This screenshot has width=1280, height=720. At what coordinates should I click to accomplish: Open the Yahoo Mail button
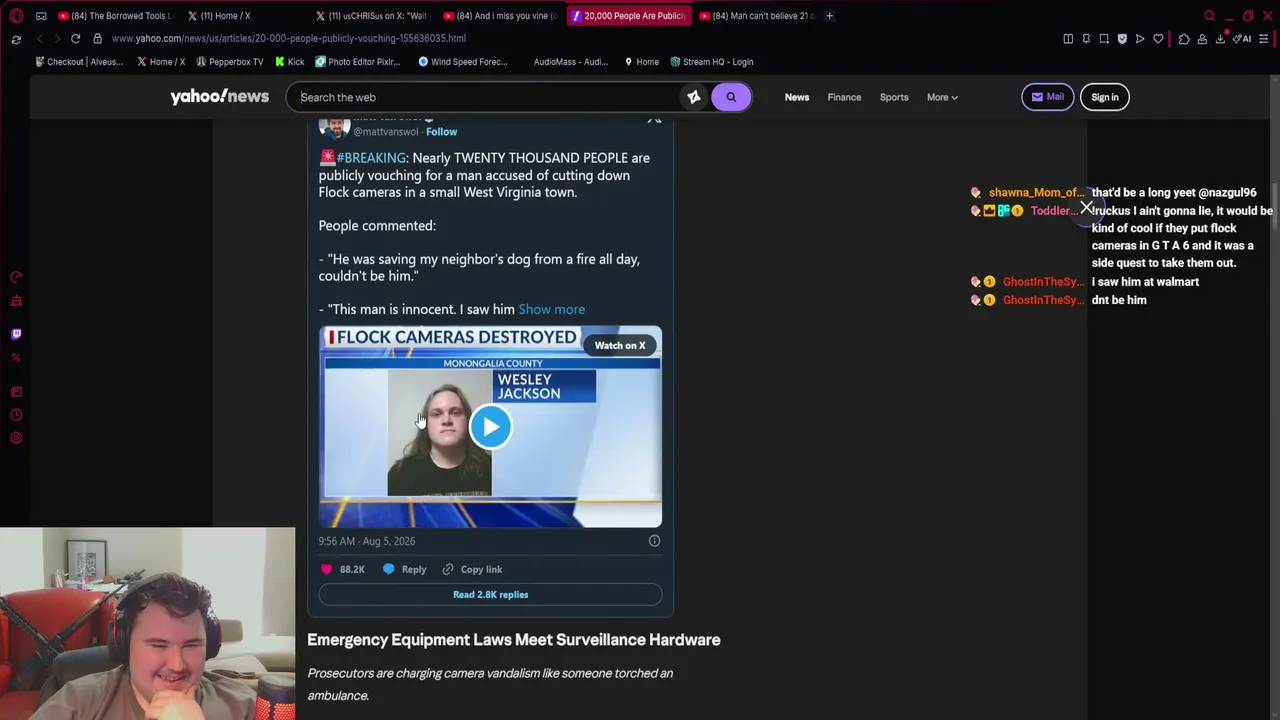pos(1047,97)
